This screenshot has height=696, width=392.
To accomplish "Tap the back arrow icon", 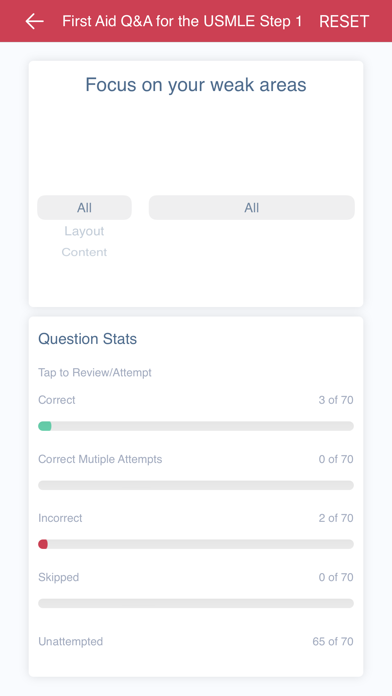I will 34,21.
